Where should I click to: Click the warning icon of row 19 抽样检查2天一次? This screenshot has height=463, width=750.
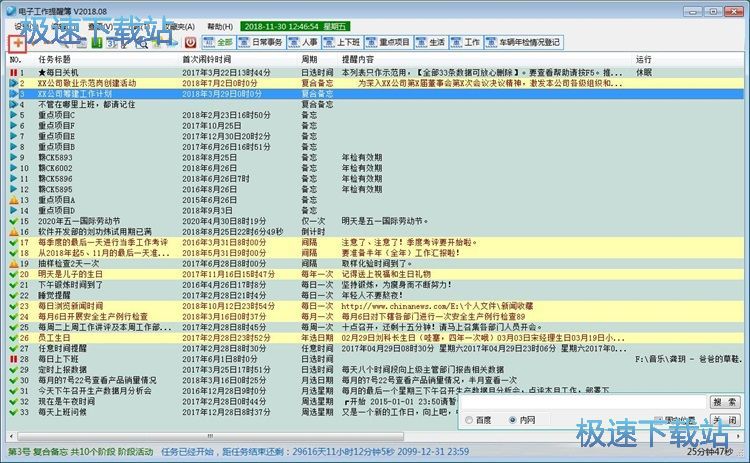pos(13,264)
